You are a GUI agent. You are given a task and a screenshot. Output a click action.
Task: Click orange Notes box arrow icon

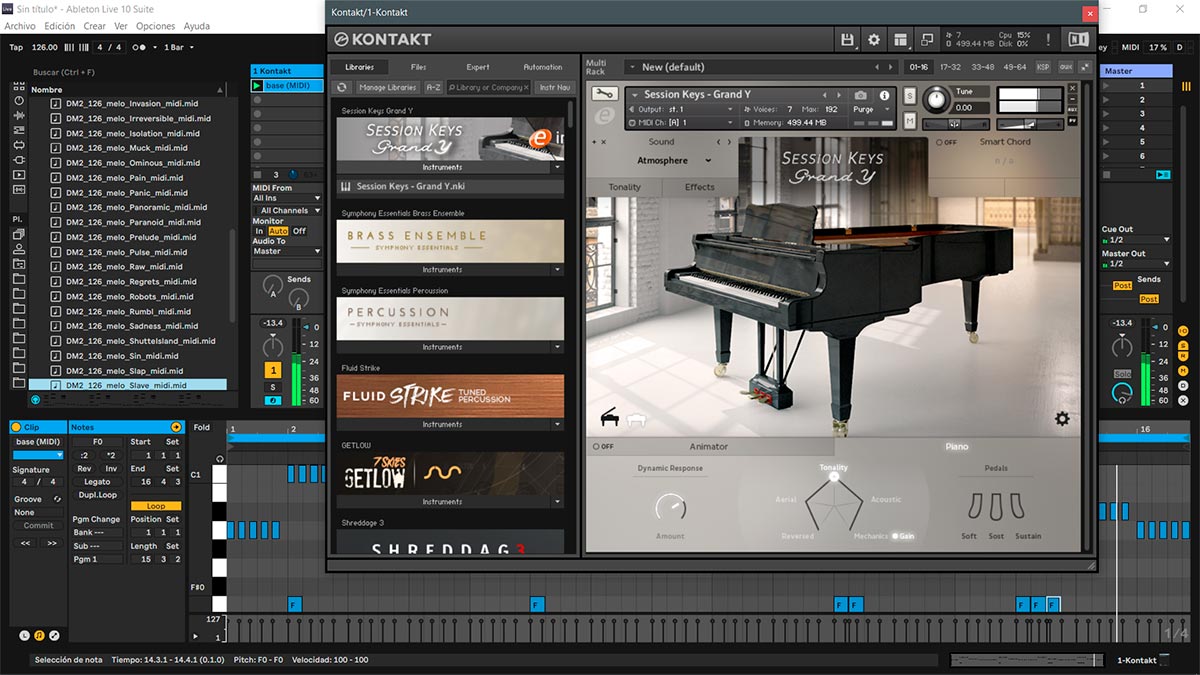[x=177, y=427]
